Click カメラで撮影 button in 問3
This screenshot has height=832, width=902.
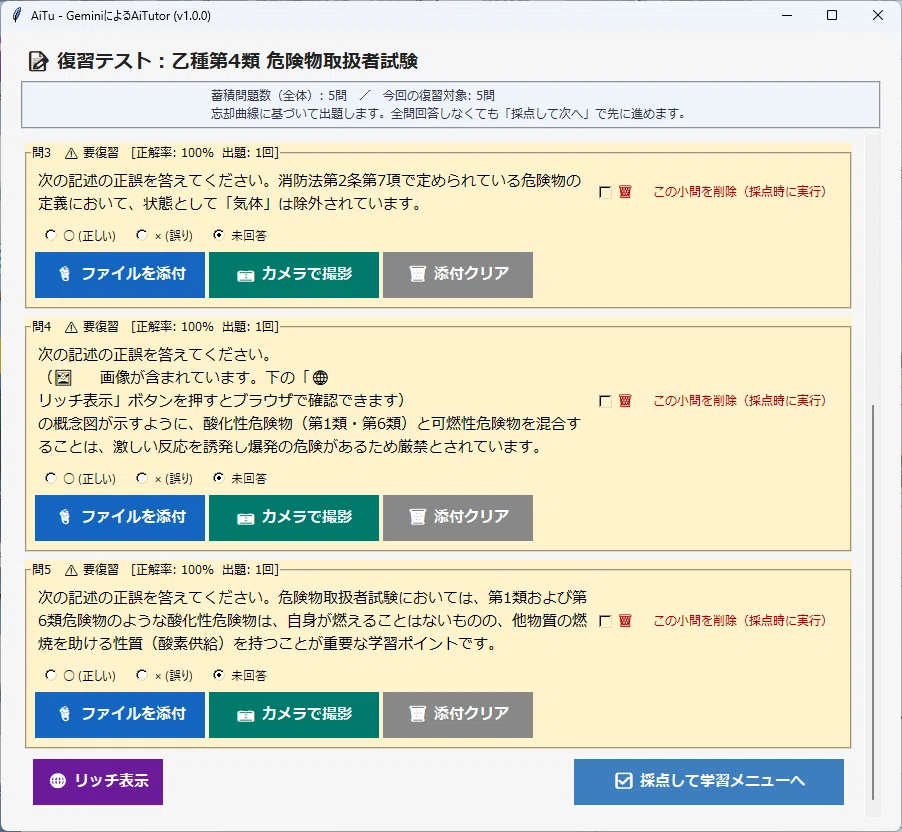pos(294,274)
